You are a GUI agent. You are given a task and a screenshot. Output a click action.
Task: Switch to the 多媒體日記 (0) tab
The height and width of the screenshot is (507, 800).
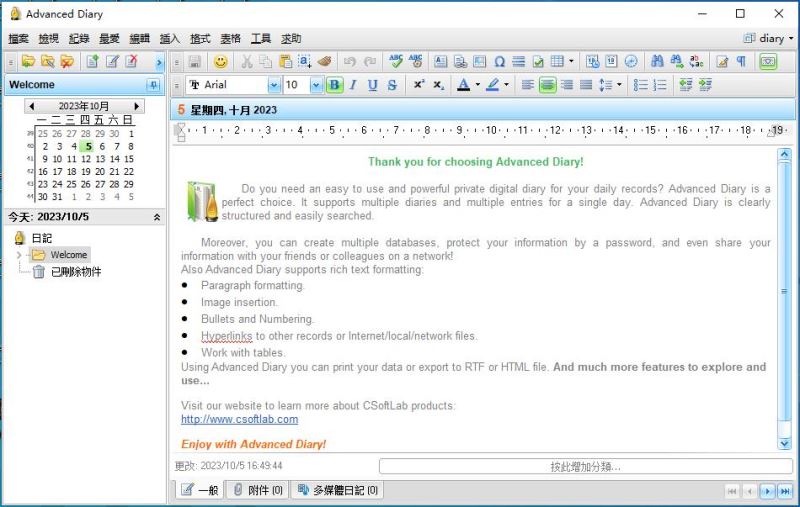338,490
